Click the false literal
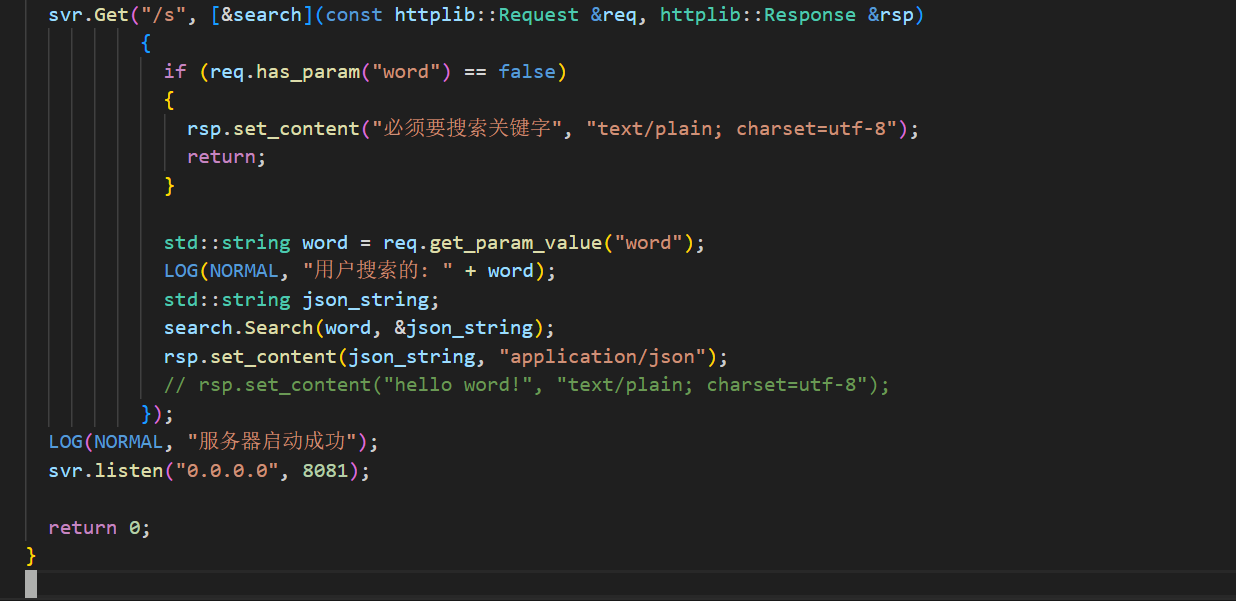 527,71
